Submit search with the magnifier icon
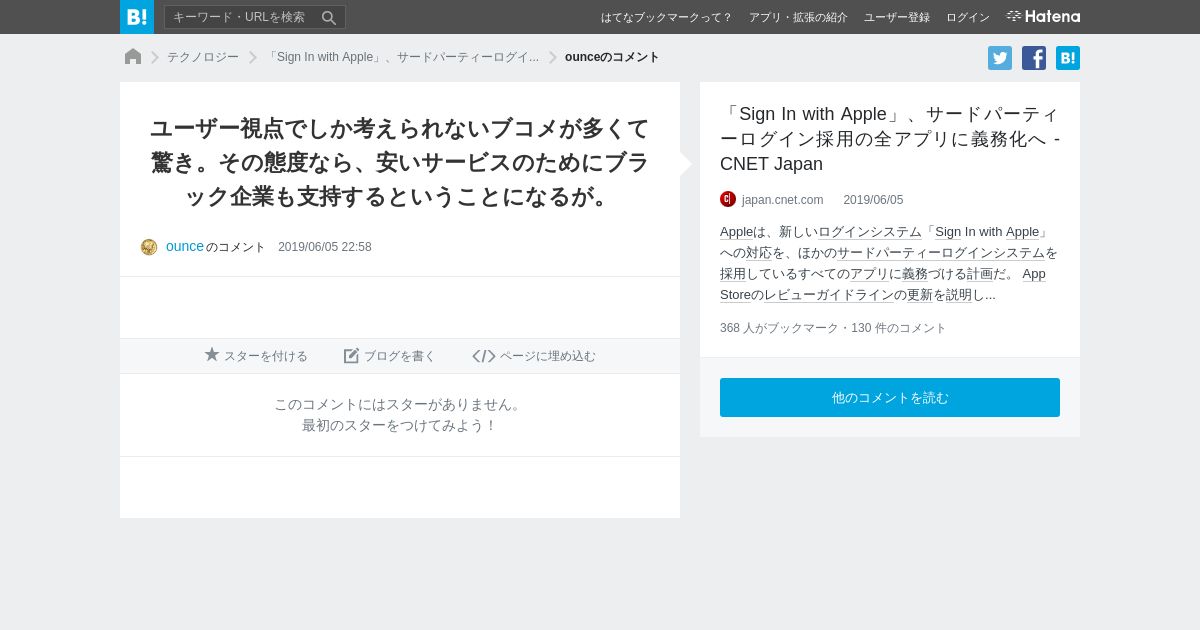The height and width of the screenshot is (630, 1200). [329, 18]
